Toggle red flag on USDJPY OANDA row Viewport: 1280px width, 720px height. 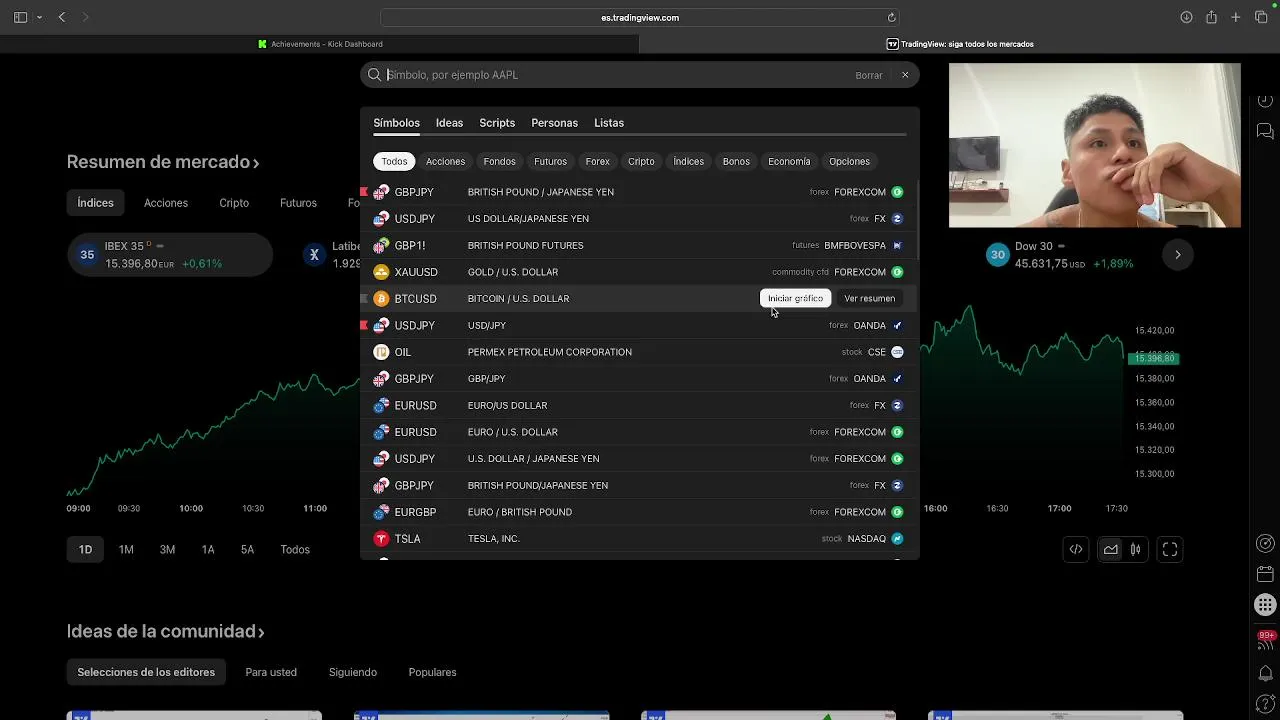click(364, 325)
